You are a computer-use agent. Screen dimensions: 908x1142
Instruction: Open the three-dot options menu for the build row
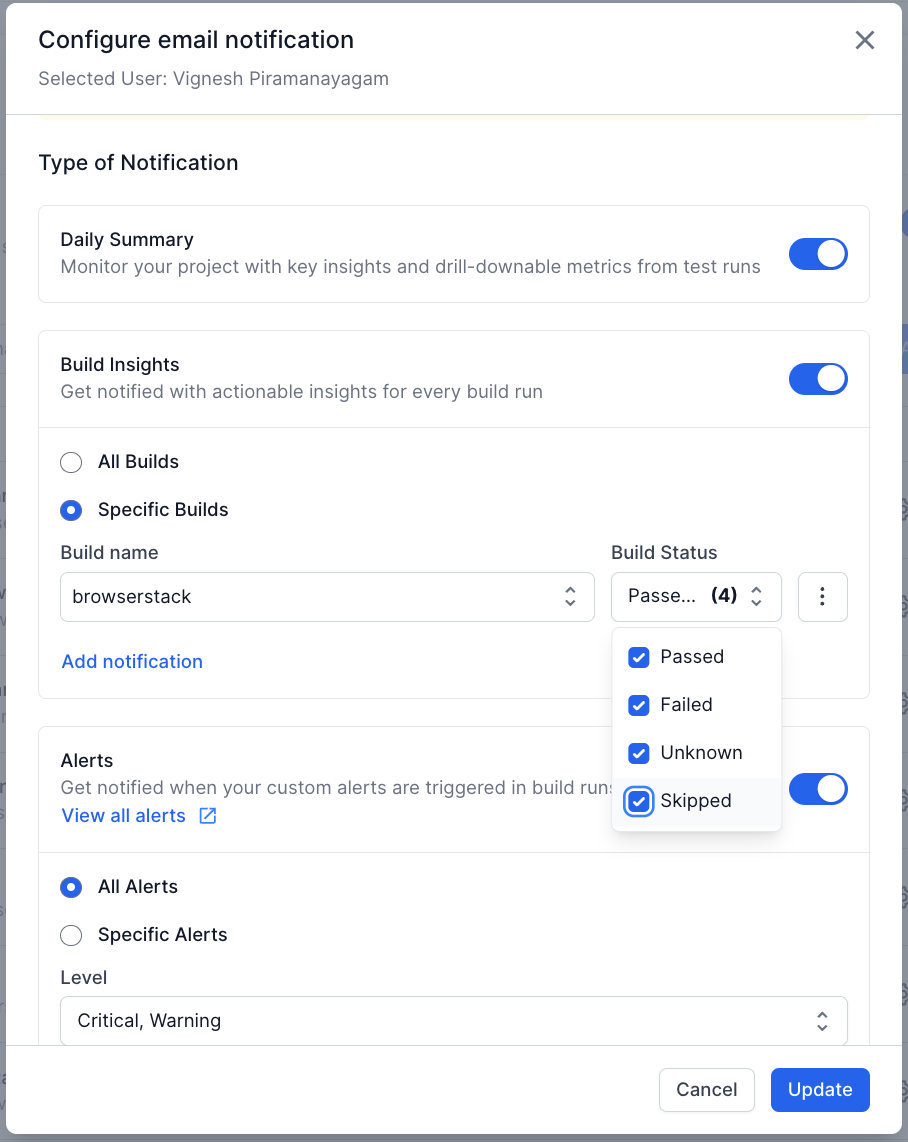(x=822, y=597)
